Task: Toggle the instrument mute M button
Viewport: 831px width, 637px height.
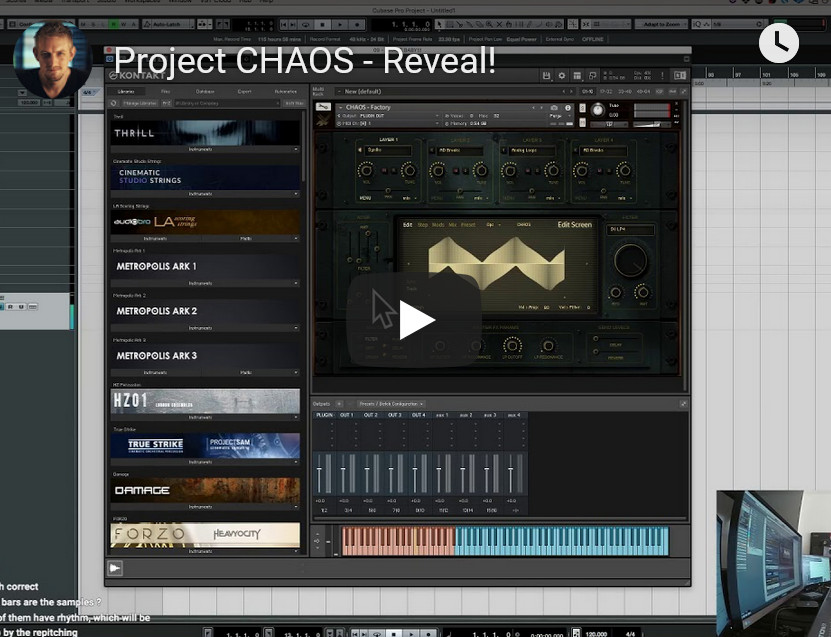Action: click(582, 122)
